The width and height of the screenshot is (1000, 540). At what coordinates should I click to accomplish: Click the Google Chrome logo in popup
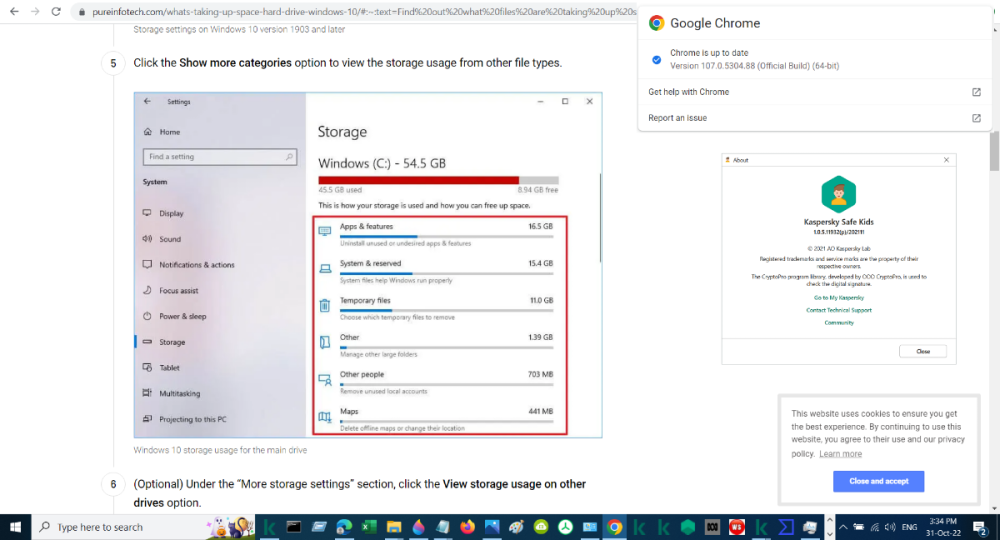[x=656, y=23]
